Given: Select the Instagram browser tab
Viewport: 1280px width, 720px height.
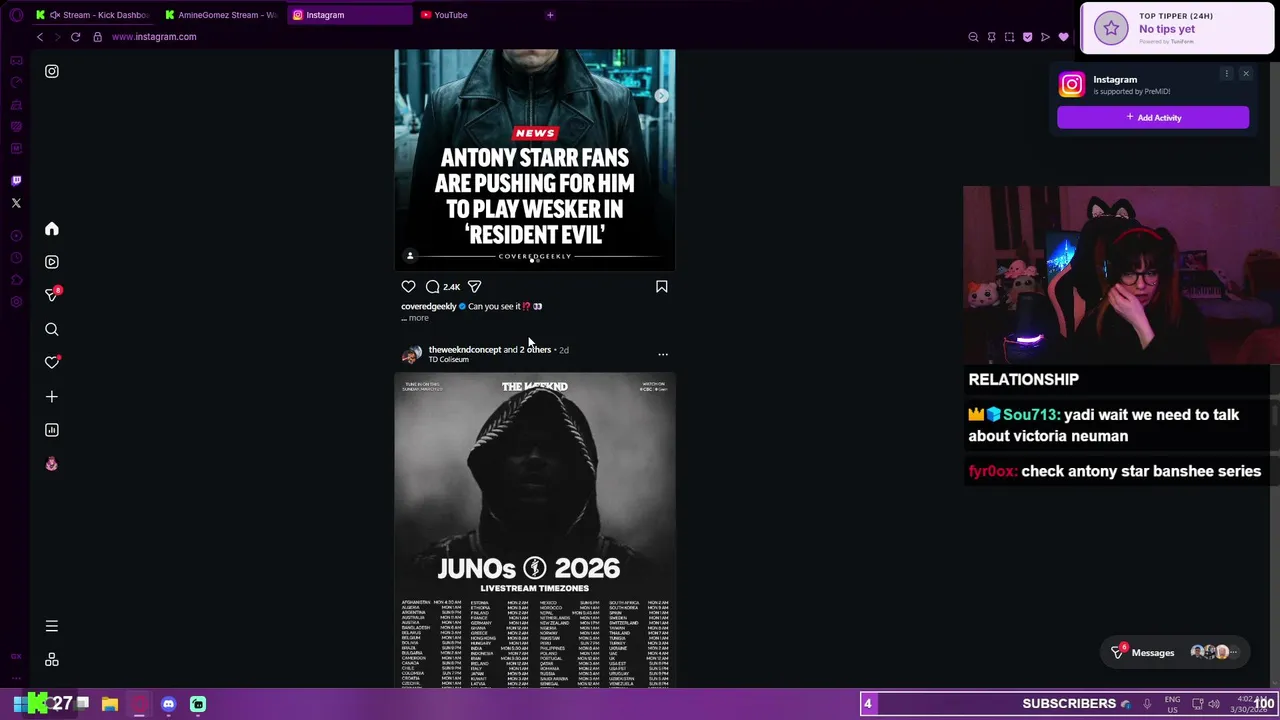Looking at the screenshot, I should click(349, 15).
